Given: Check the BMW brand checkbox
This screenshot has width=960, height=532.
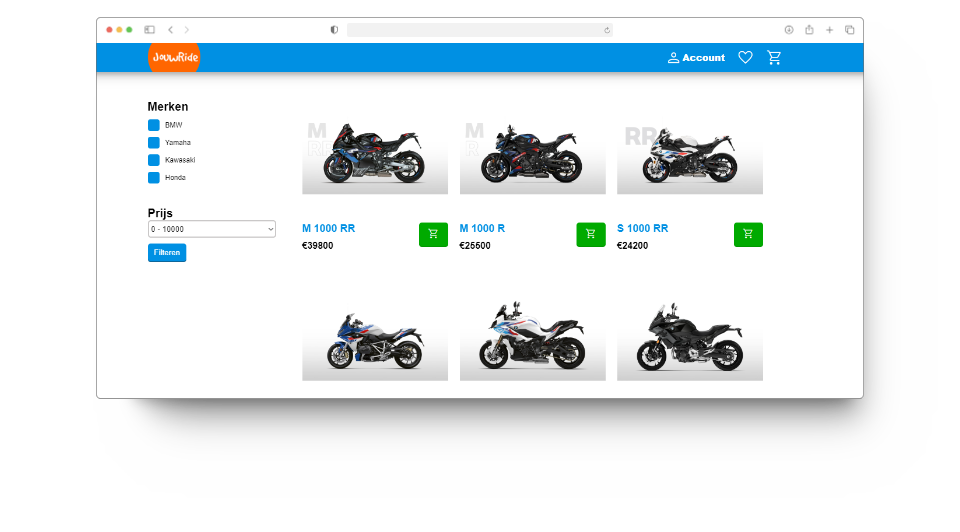Looking at the screenshot, I should pyautogui.click(x=154, y=125).
